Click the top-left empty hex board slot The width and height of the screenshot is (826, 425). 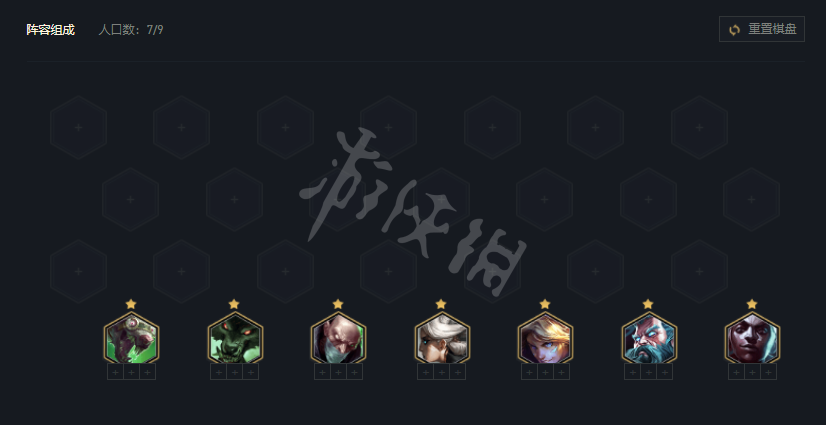(x=78, y=127)
